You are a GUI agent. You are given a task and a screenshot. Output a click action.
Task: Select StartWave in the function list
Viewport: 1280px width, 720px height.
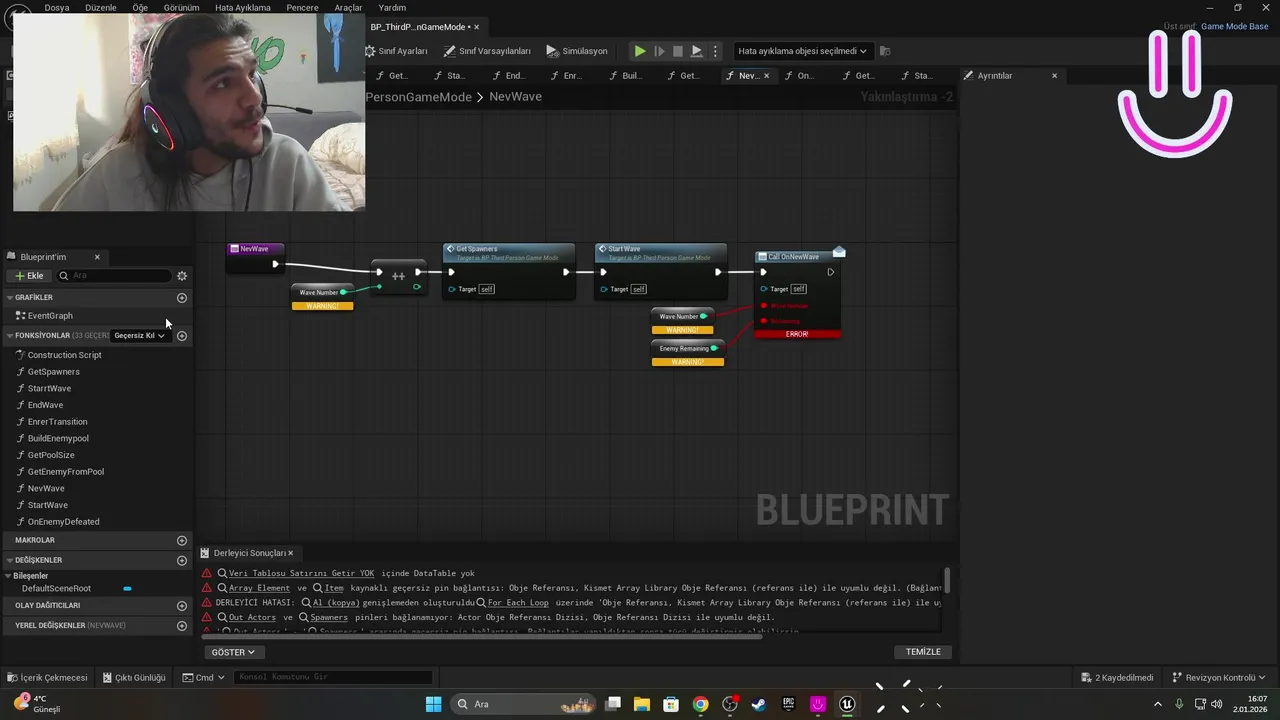48,505
